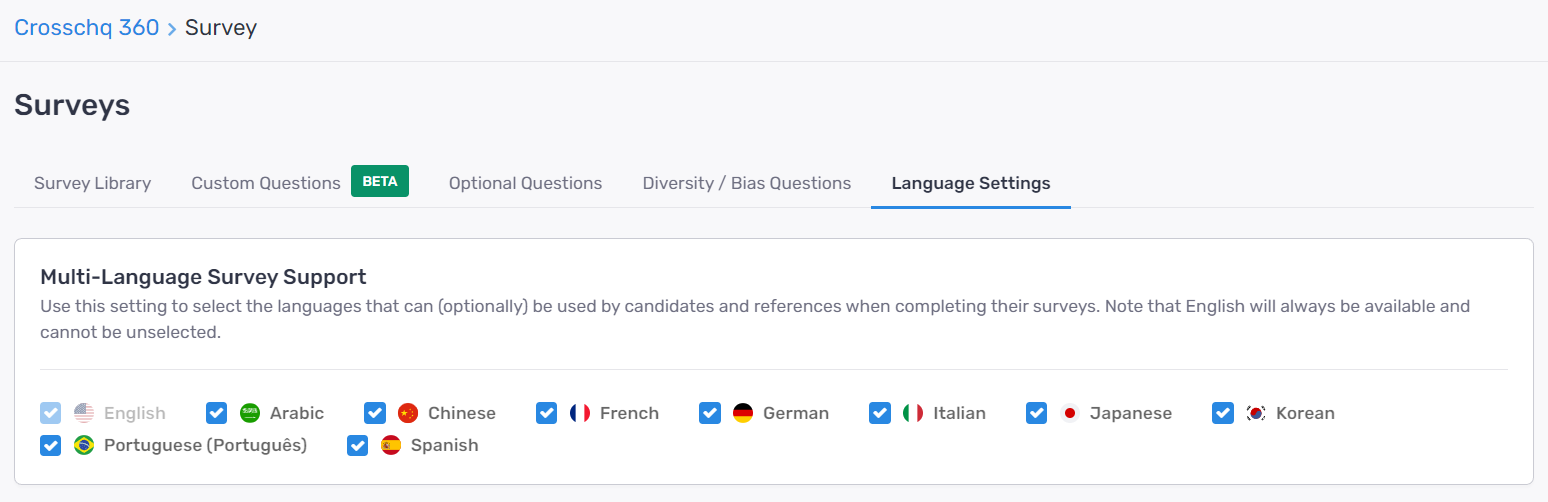Click the Chinese flag icon
This screenshot has width=1548, height=502.
coord(408,413)
